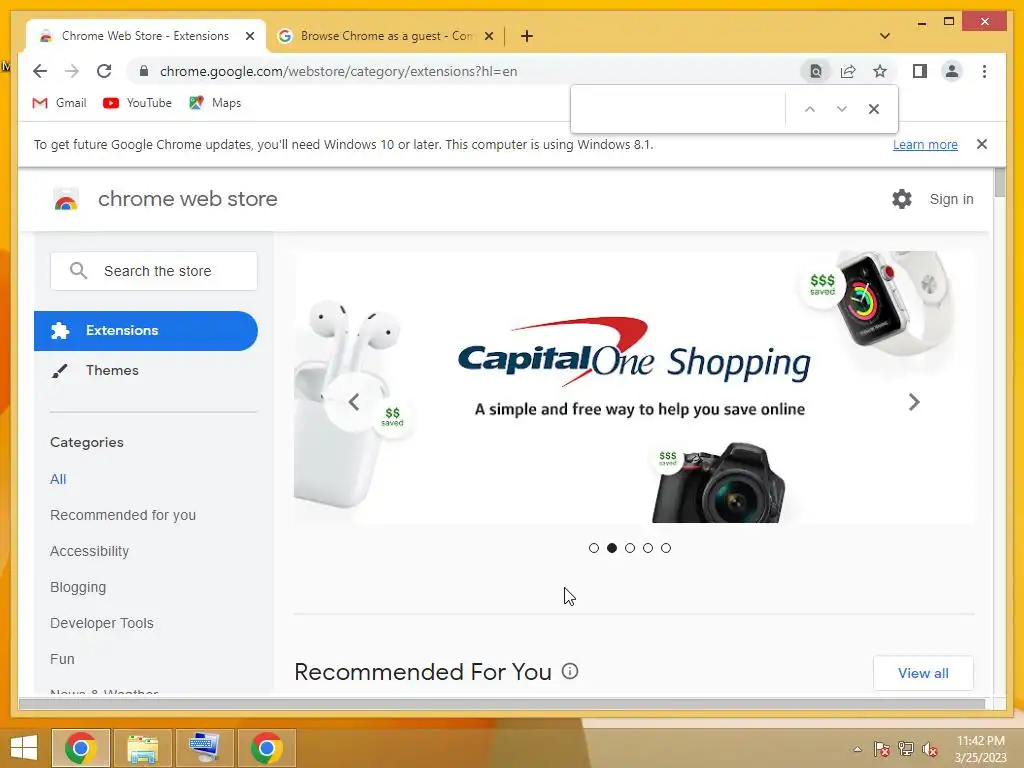Reload the current page
This screenshot has height=768, width=1024.
coord(104,71)
